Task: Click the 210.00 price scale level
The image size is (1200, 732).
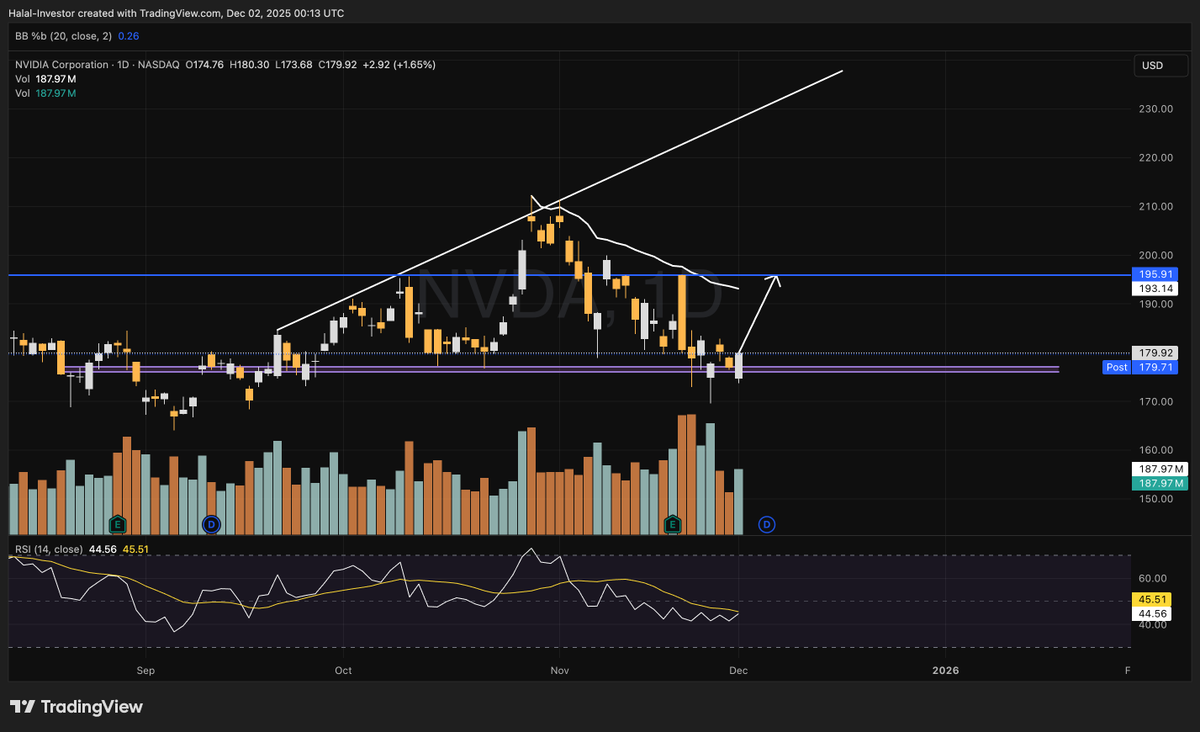Action: 1156,207
